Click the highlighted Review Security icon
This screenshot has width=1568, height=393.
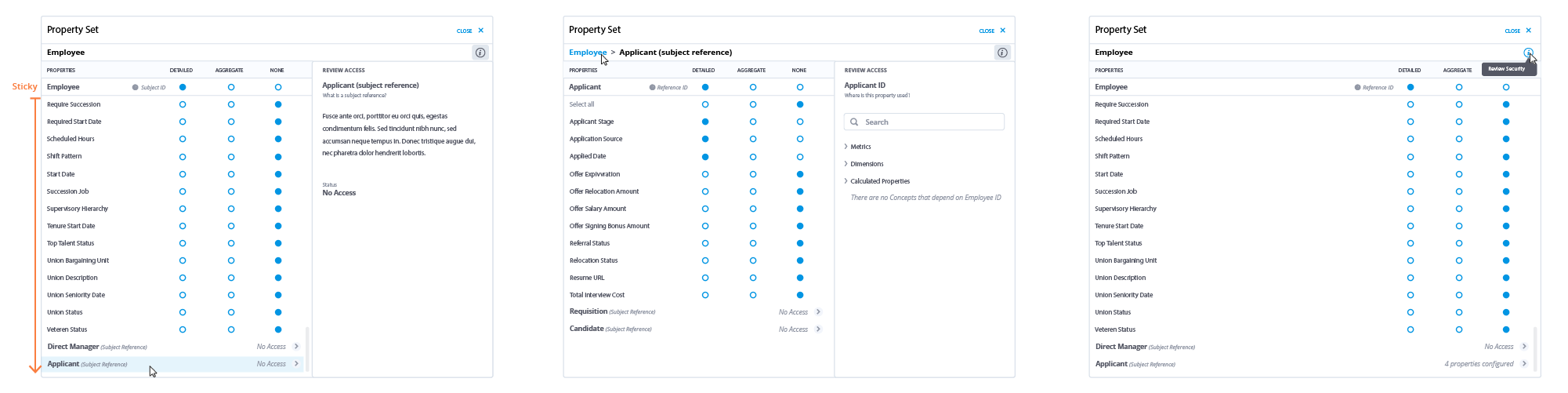point(1528,53)
